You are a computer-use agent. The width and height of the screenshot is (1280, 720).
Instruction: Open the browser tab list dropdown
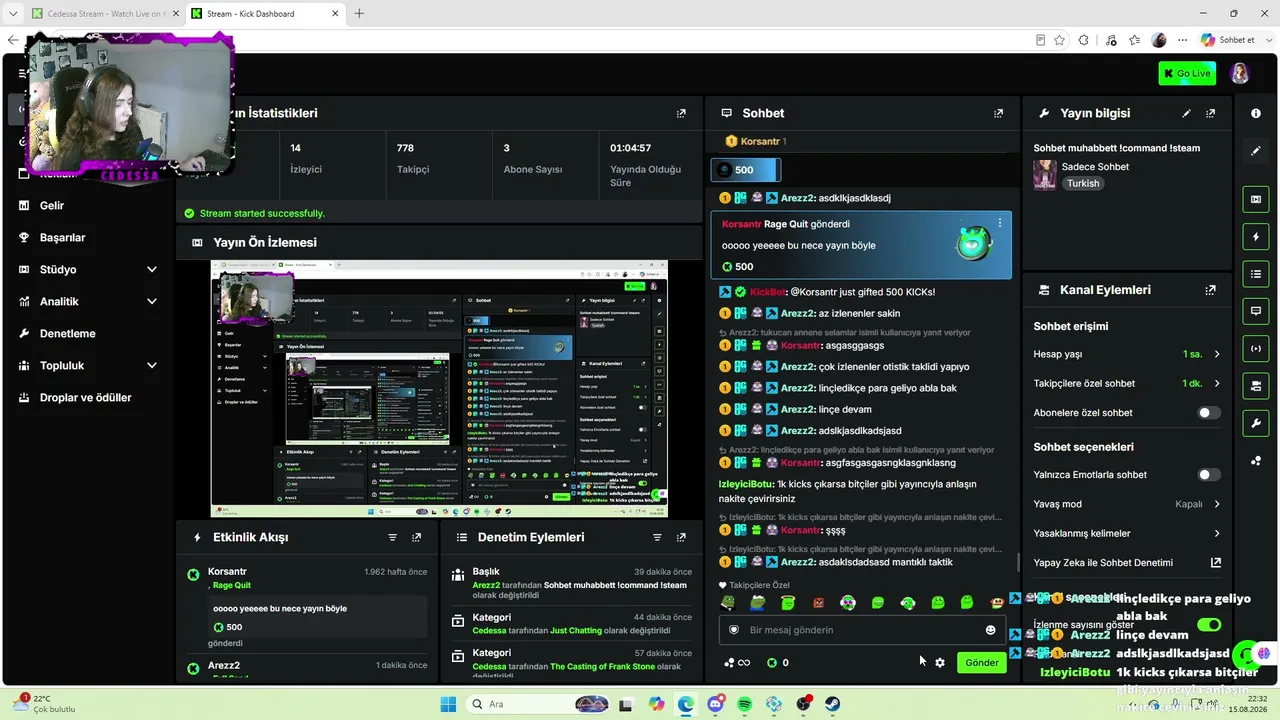[13, 14]
